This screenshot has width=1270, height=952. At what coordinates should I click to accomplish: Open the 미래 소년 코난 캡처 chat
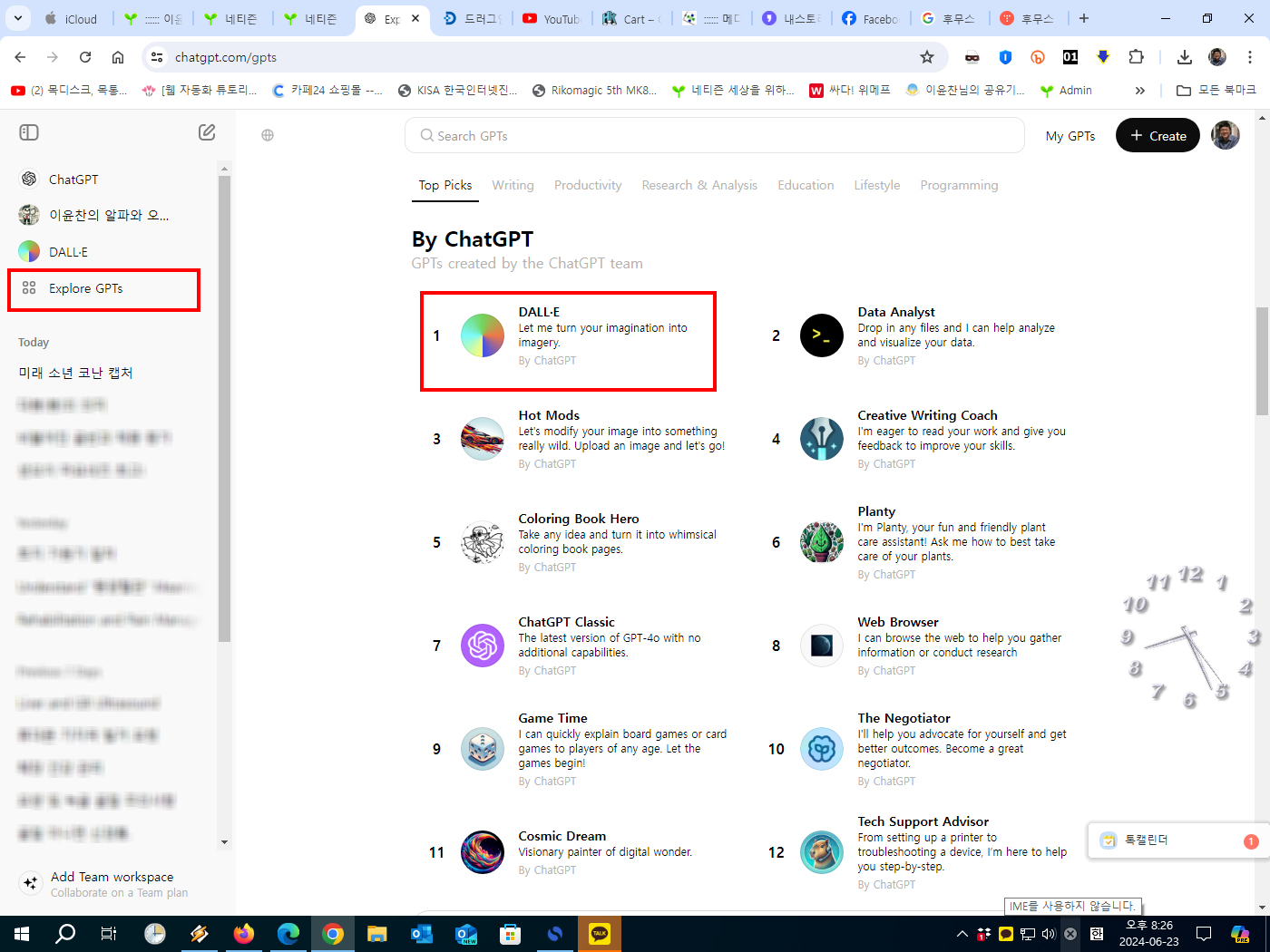point(76,373)
